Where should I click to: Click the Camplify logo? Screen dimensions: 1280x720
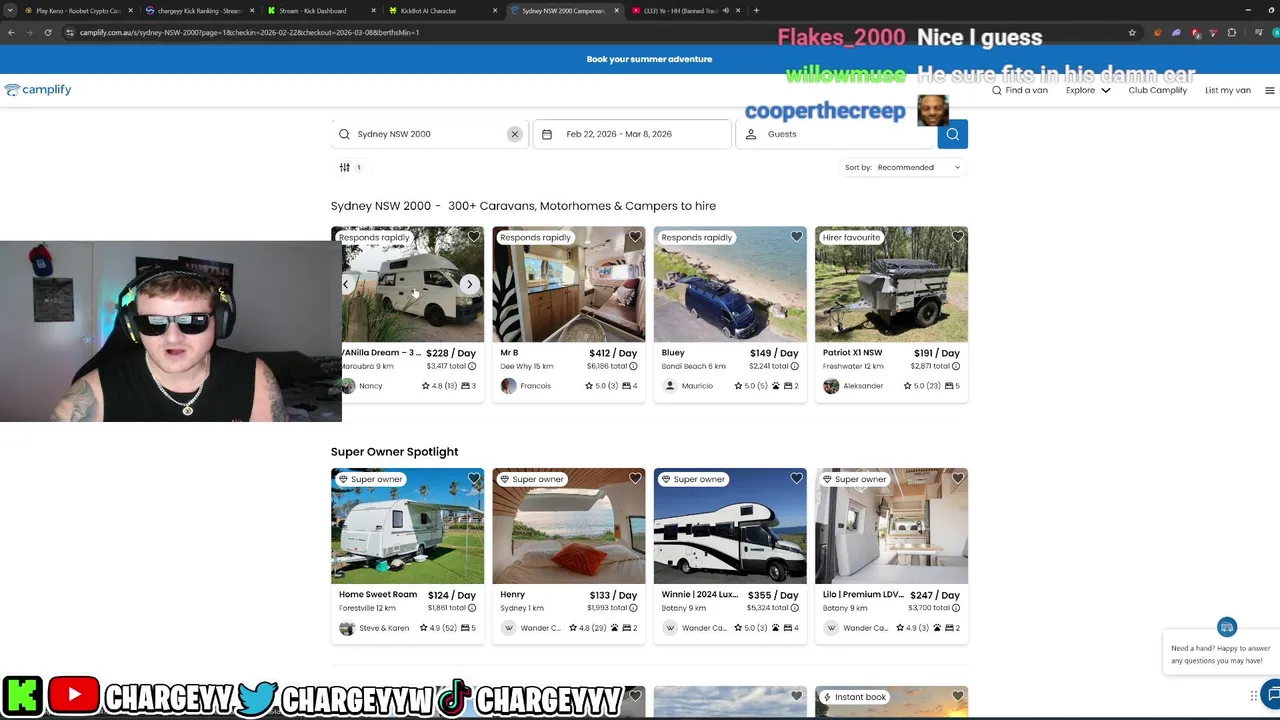pyautogui.click(x=38, y=90)
